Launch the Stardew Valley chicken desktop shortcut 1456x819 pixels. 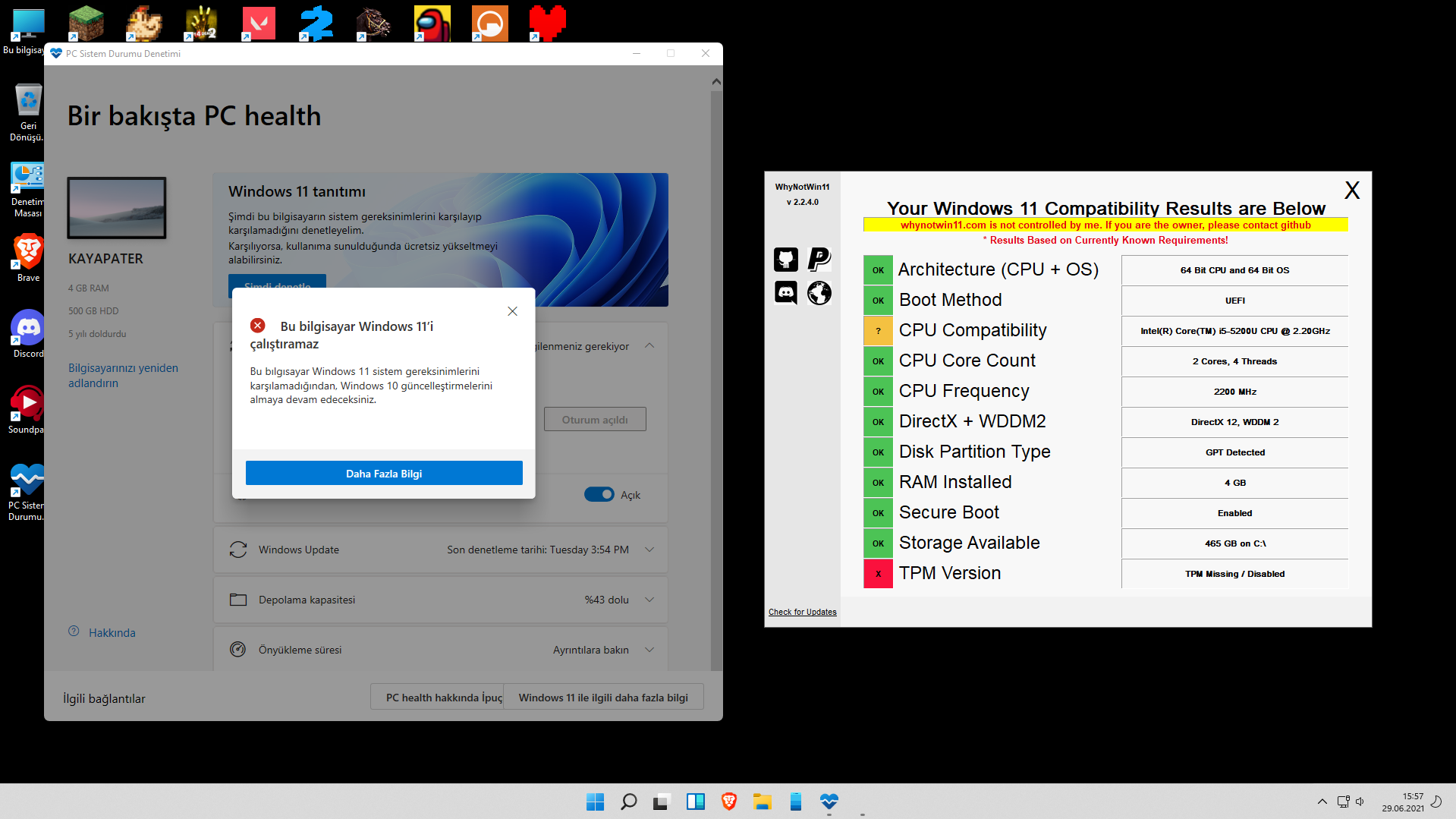(143, 24)
